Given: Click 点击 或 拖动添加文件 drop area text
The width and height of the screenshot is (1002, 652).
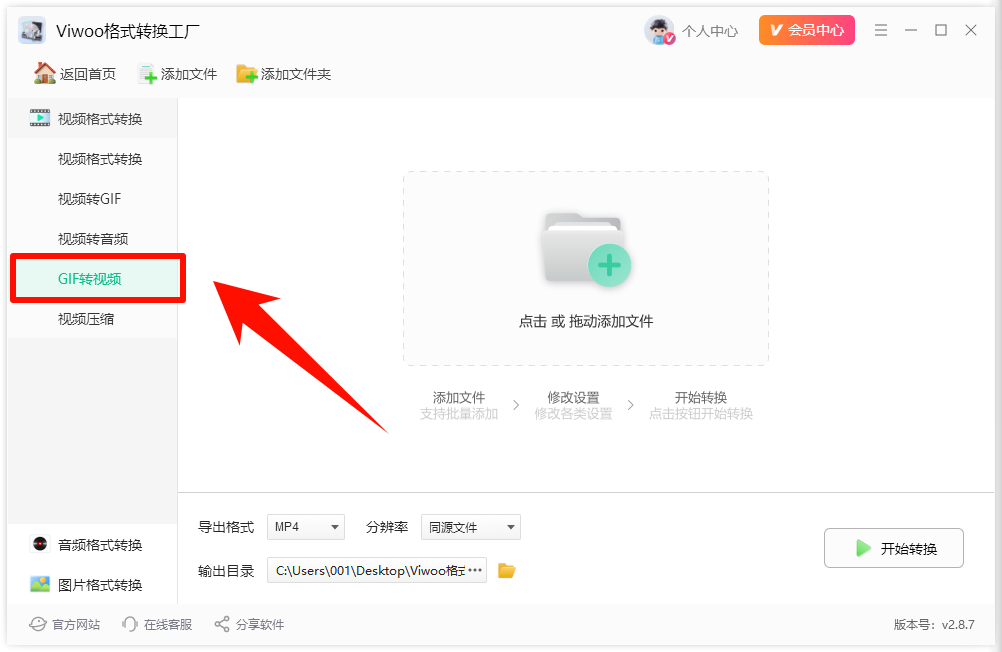Looking at the screenshot, I should point(585,322).
